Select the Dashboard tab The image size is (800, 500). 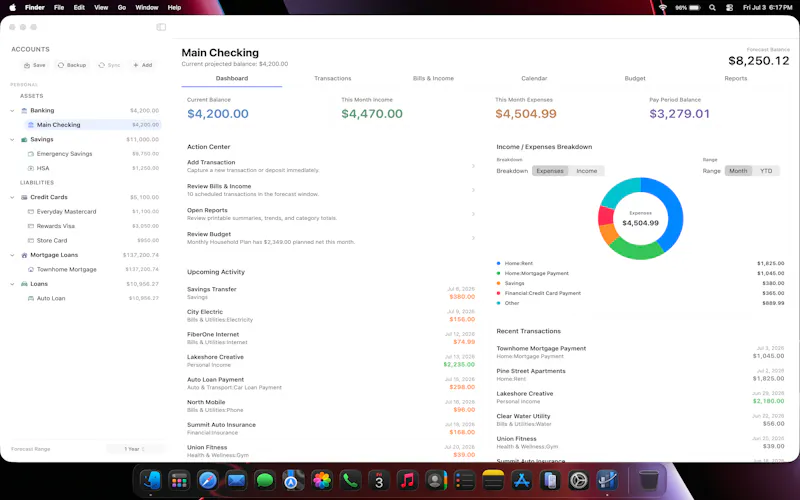232,78
